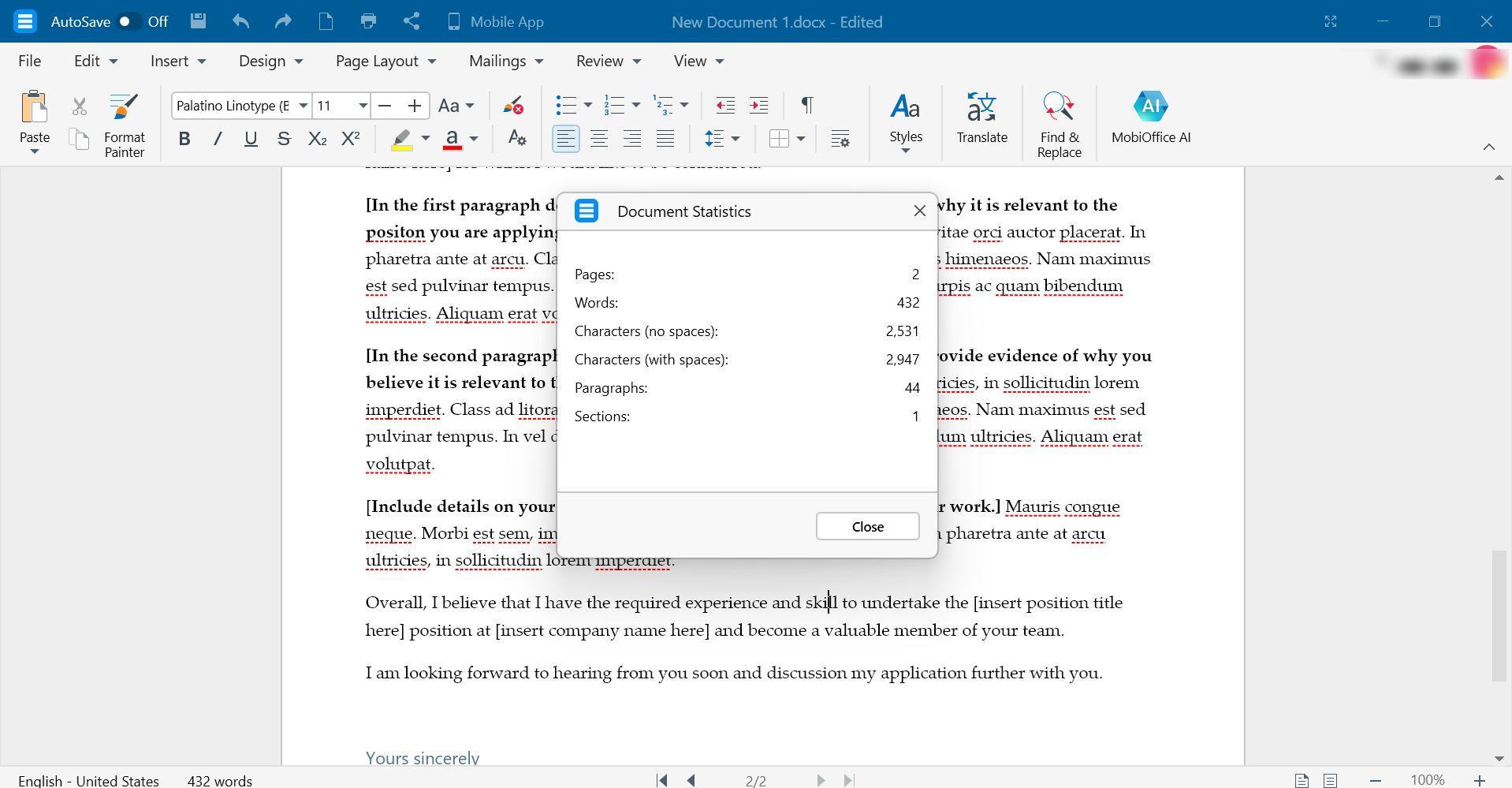Open the highlight color dropdown arrow

426,139
